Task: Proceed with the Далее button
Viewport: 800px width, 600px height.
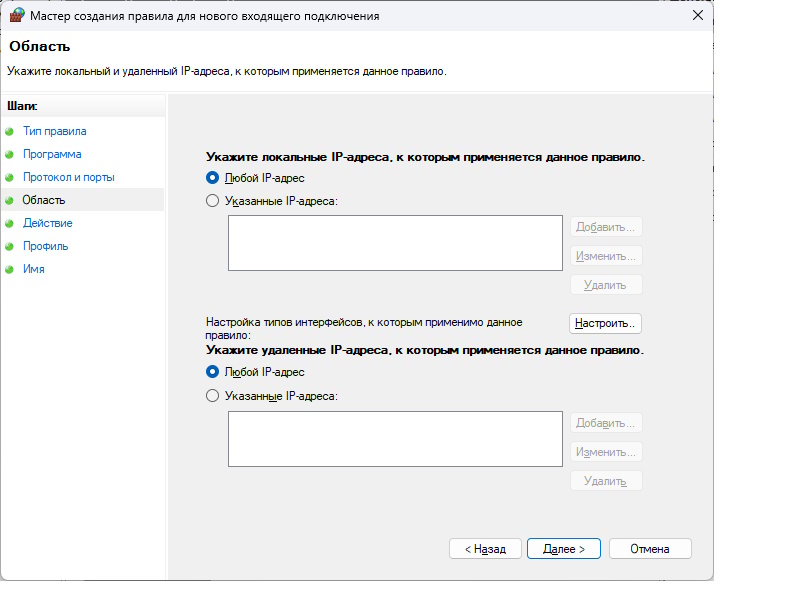Action: (x=563, y=549)
